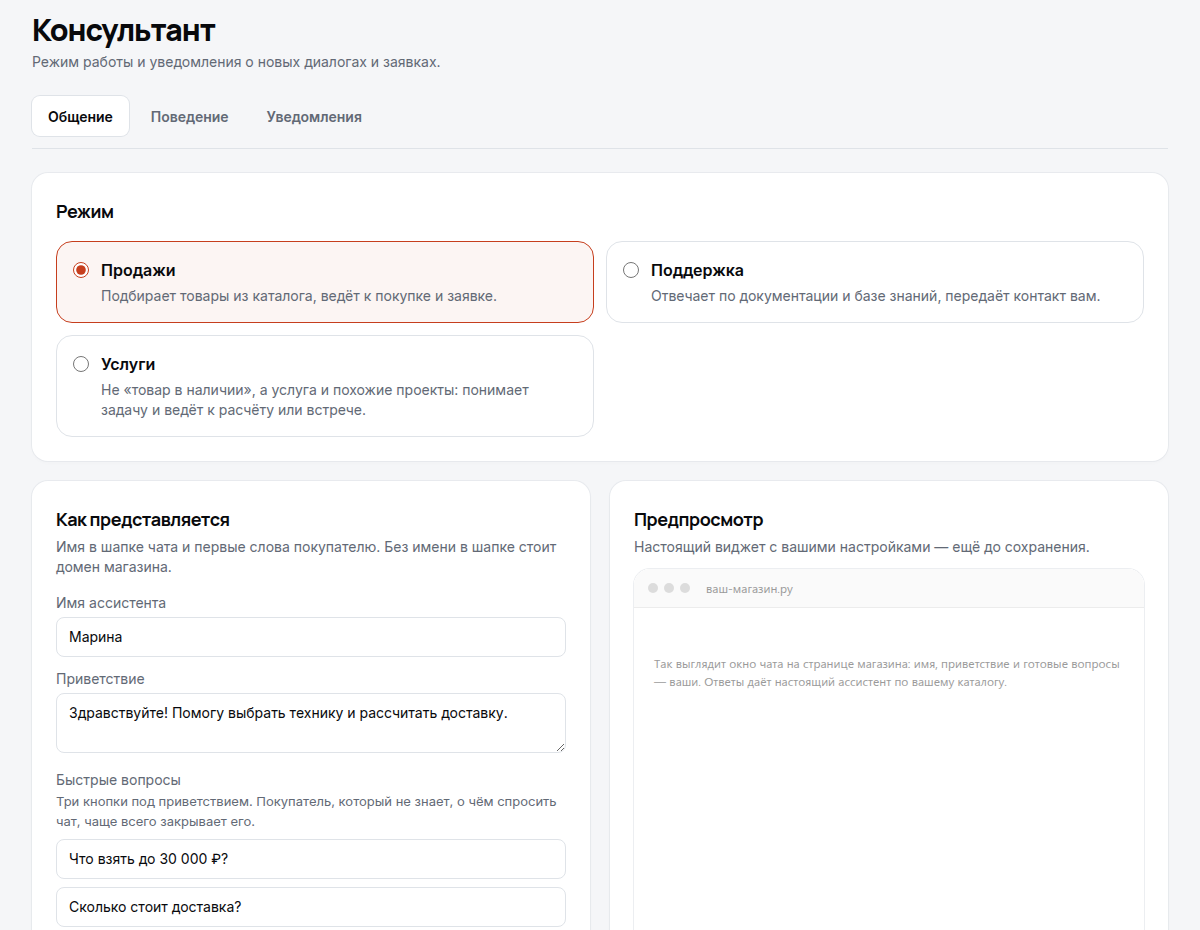Select the Продажи mode radio button
1200x930 pixels.
[81, 270]
